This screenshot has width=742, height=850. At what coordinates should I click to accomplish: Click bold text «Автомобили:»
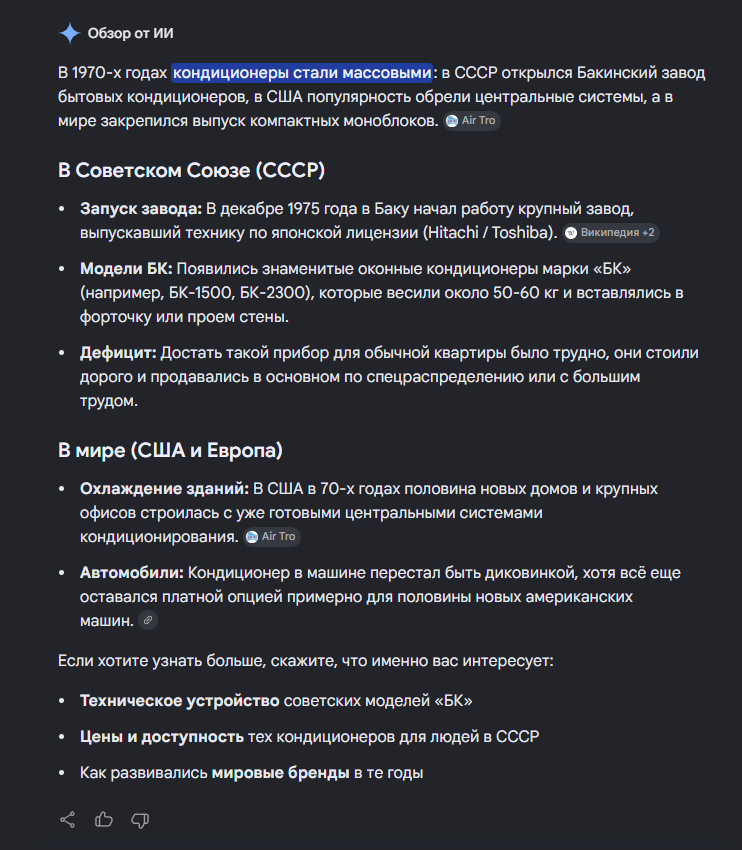click(x=132, y=573)
